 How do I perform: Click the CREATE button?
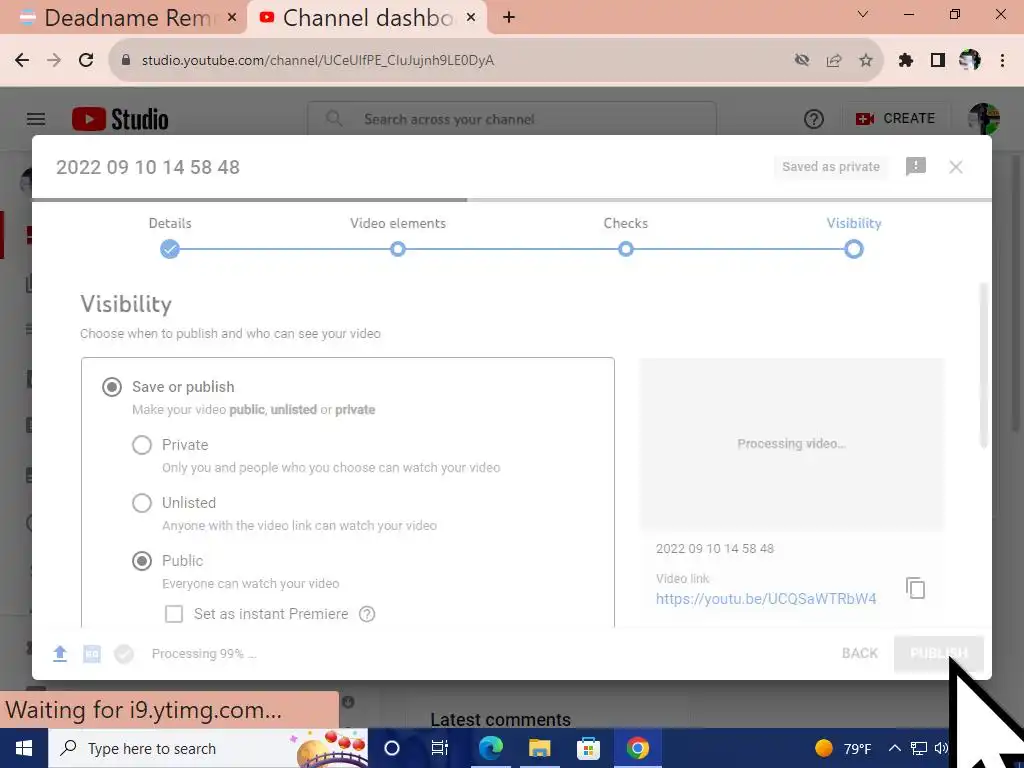pyautogui.click(x=895, y=119)
